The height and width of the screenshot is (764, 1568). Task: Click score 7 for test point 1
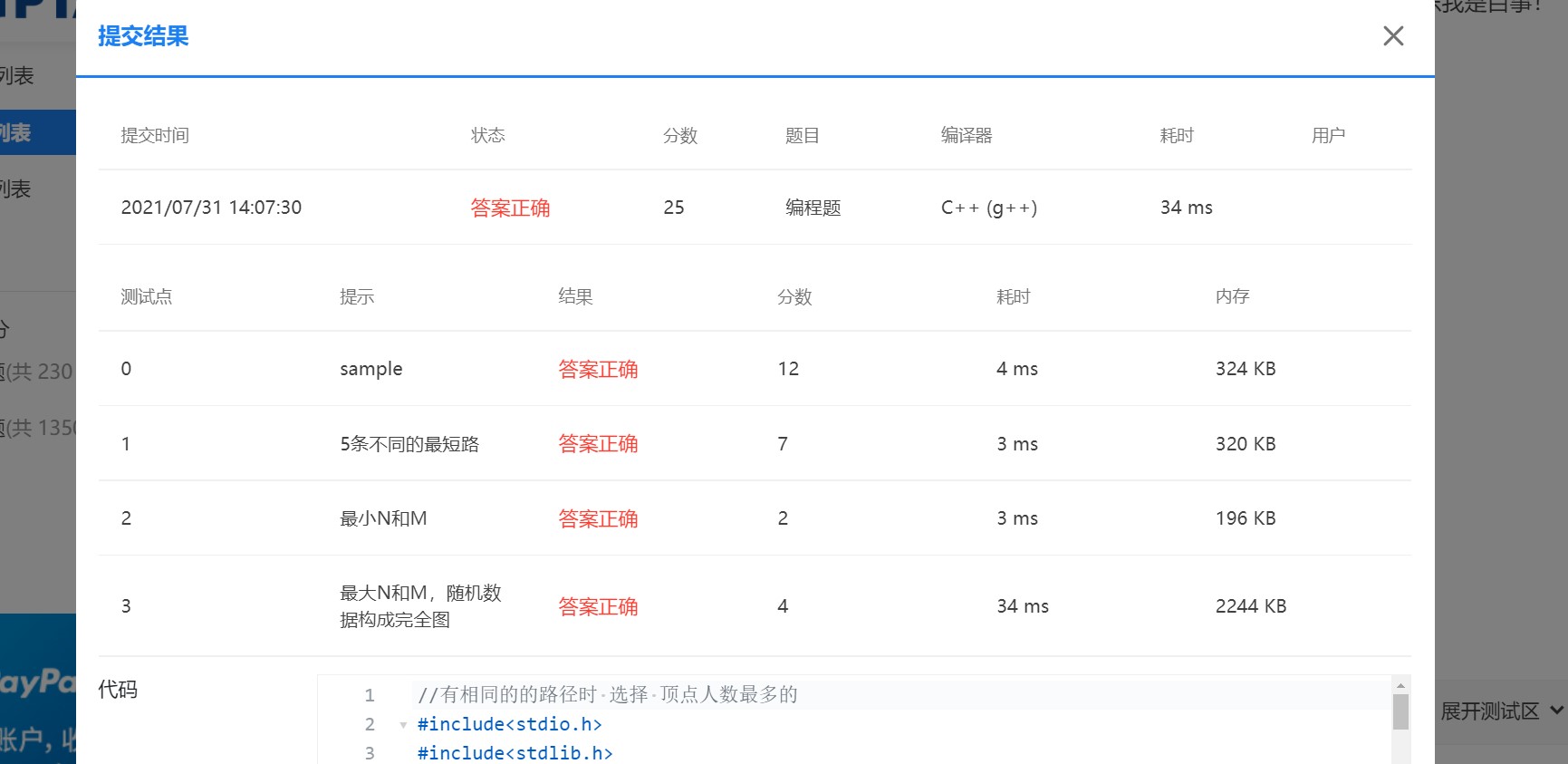(x=783, y=444)
